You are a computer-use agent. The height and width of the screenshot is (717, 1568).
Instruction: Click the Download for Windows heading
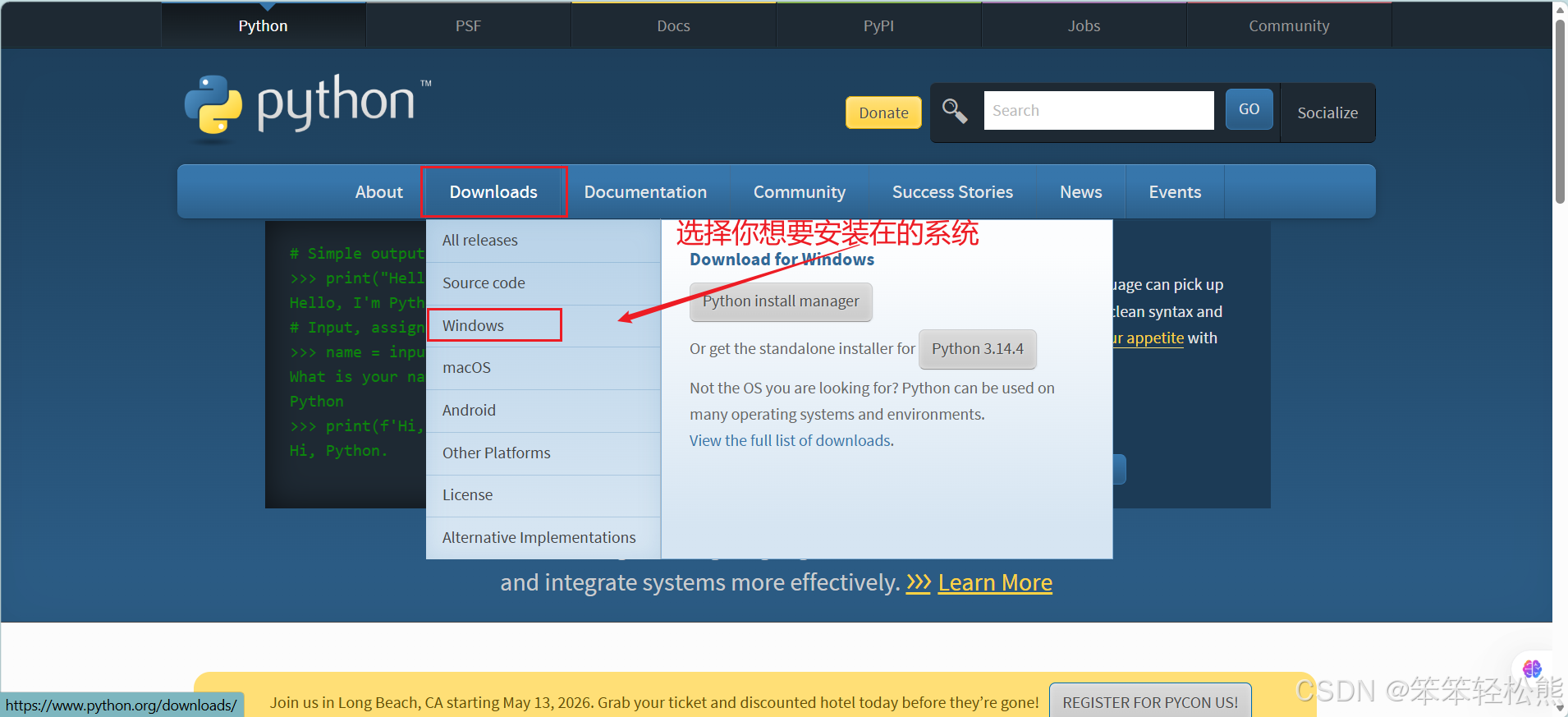click(x=782, y=260)
